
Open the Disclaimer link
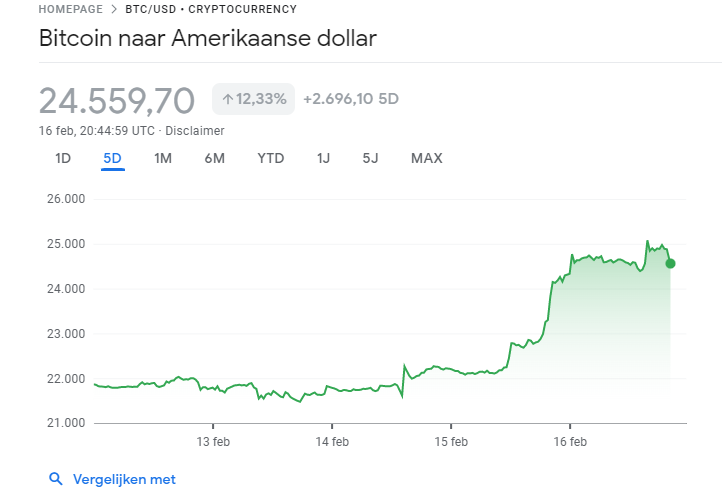[195, 131]
